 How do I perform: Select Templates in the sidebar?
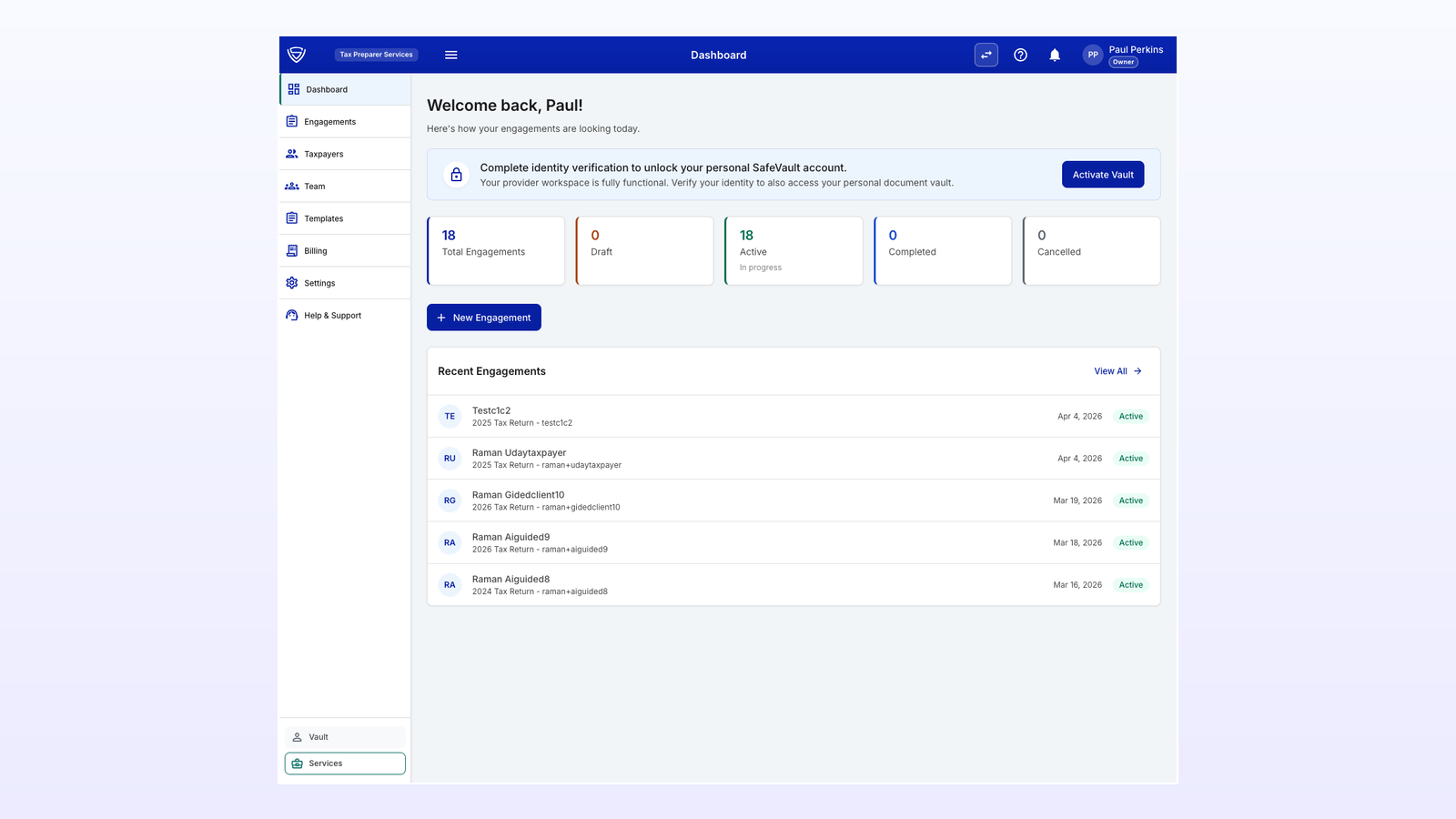(x=345, y=218)
